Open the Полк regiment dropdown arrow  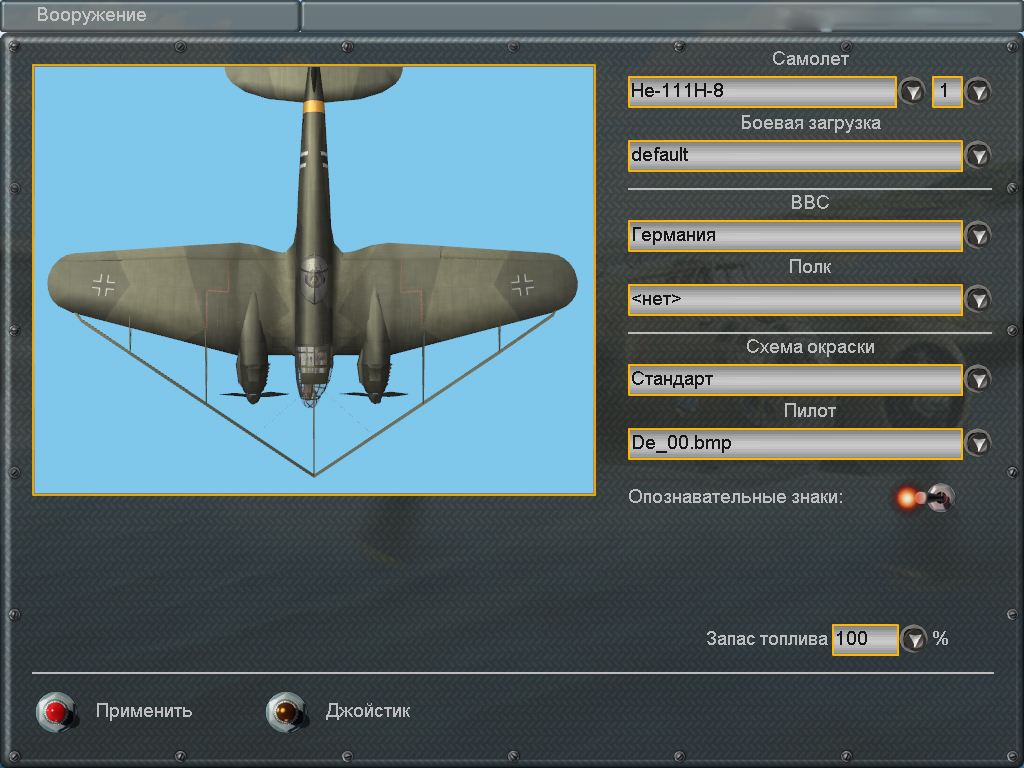[x=978, y=300]
